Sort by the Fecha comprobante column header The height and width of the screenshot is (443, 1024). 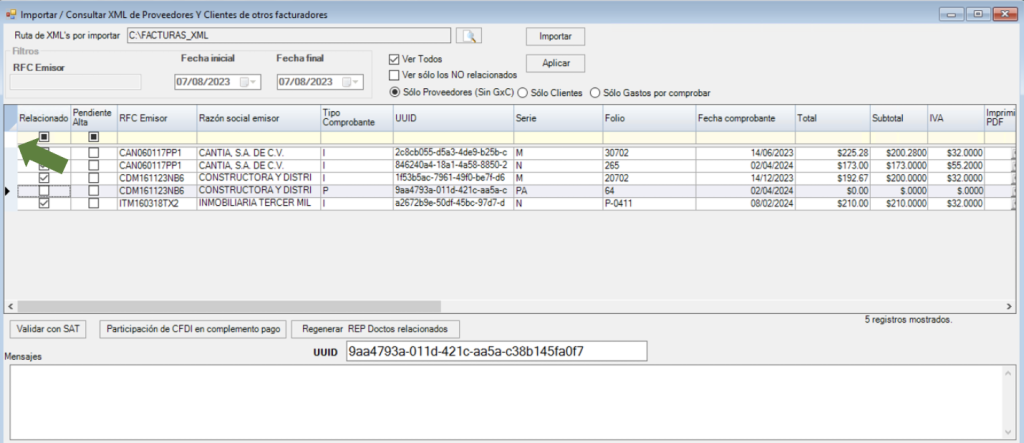point(745,118)
